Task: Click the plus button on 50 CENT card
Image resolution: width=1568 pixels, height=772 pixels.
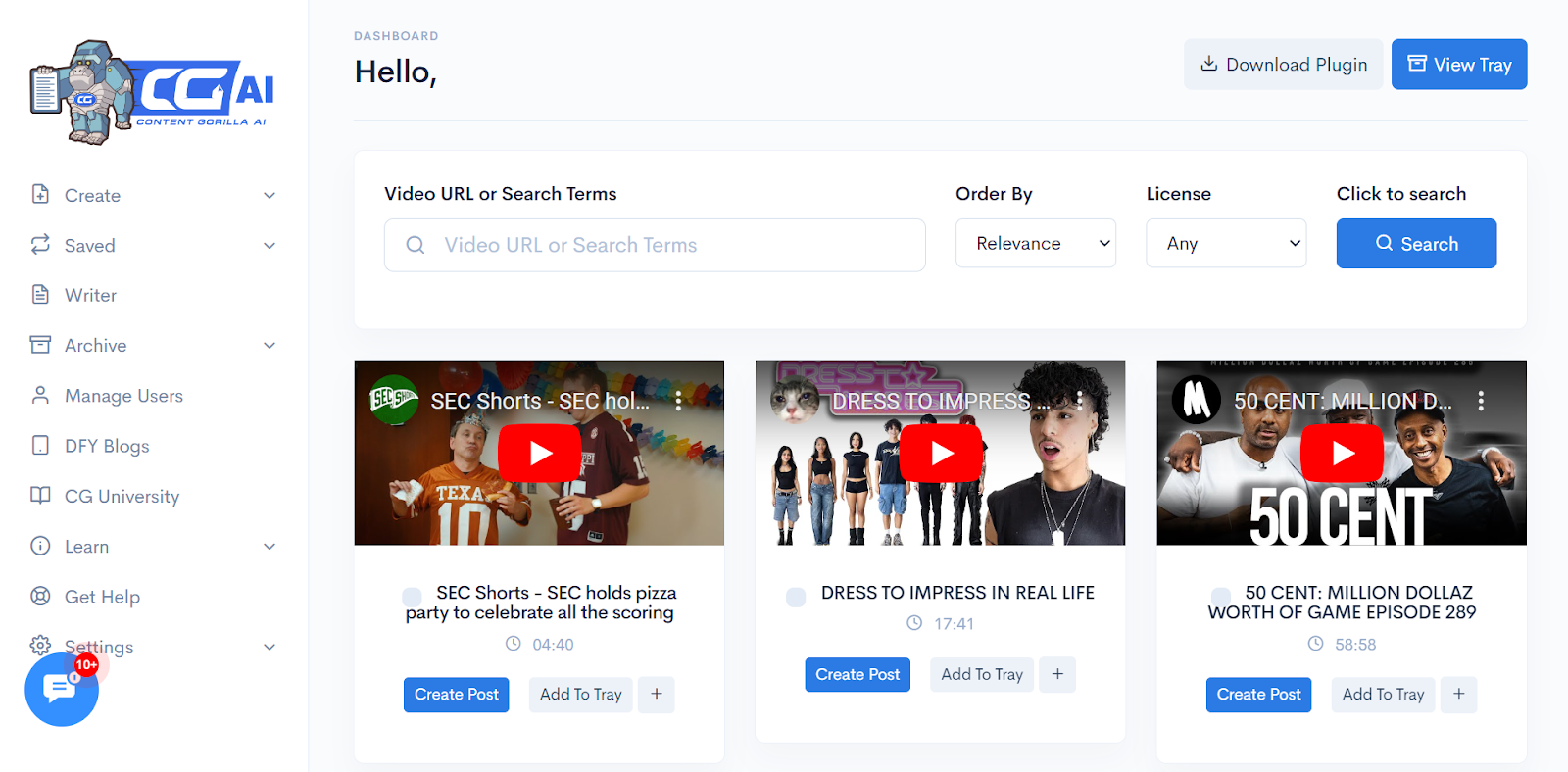Action: tap(1459, 695)
